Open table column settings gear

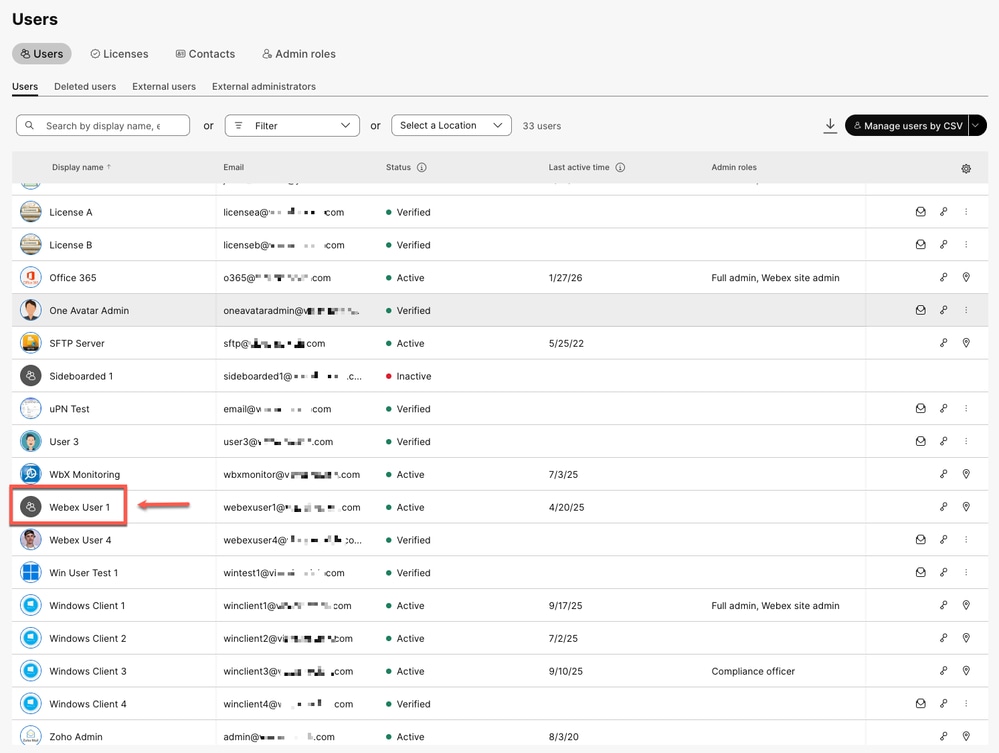[966, 168]
